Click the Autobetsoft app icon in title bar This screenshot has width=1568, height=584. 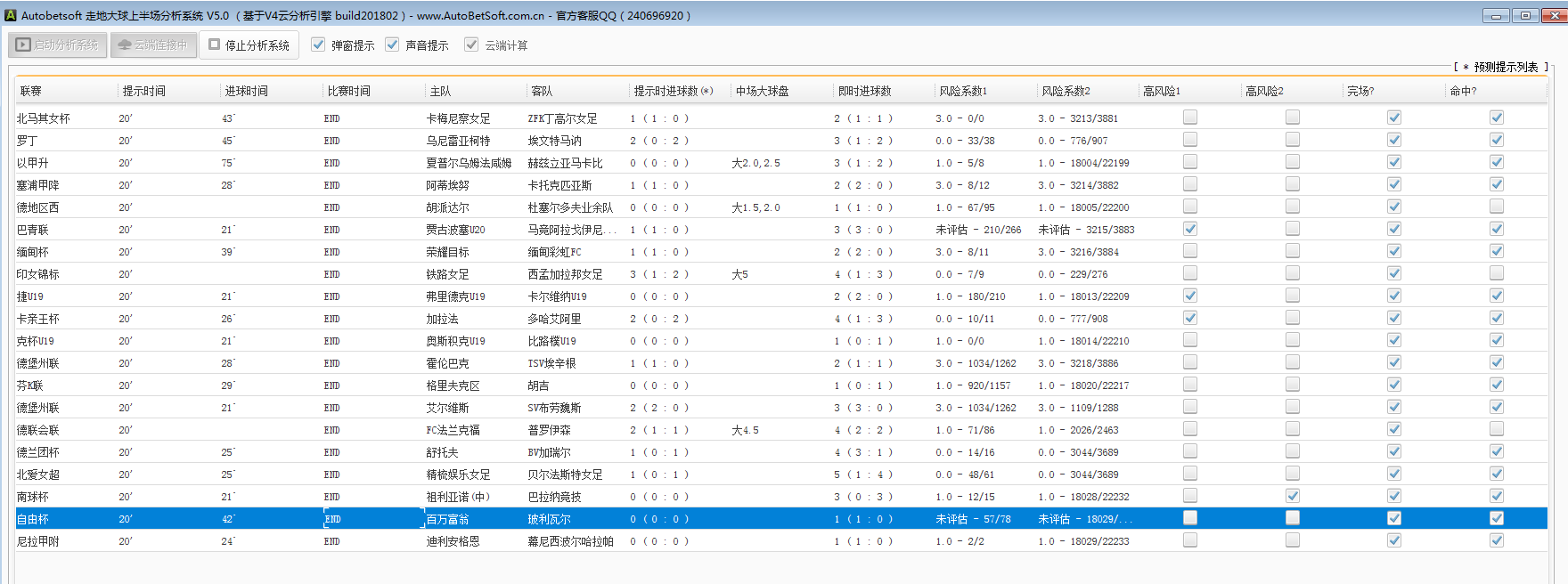(11, 15)
